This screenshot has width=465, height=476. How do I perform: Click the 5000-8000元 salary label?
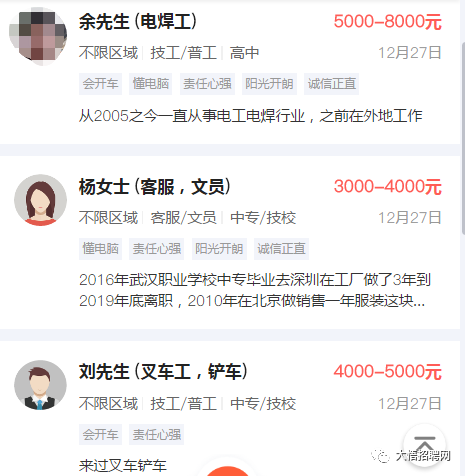tap(388, 22)
